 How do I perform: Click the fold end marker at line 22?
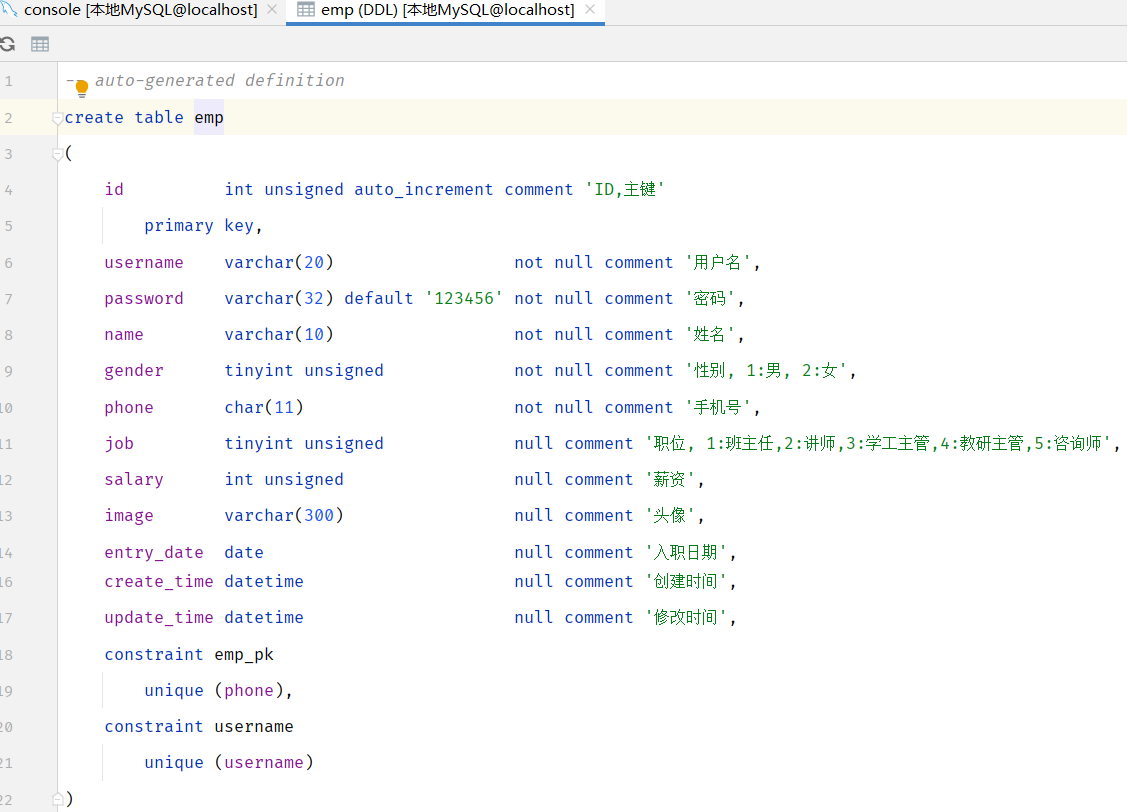click(57, 799)
